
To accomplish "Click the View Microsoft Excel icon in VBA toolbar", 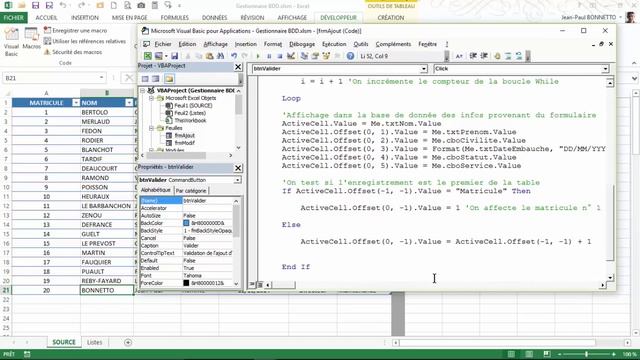I will click(147, 56).
